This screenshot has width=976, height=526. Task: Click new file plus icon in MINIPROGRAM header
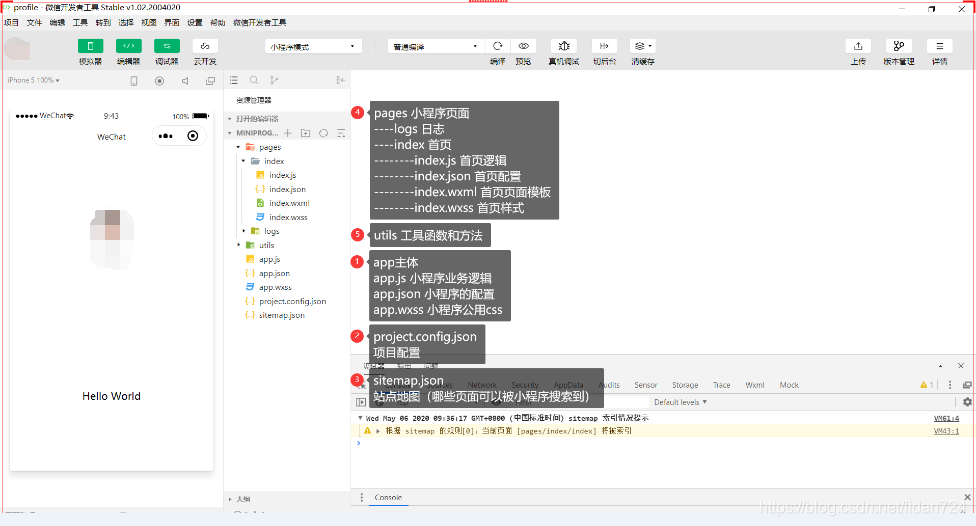[x=288, y=133]
